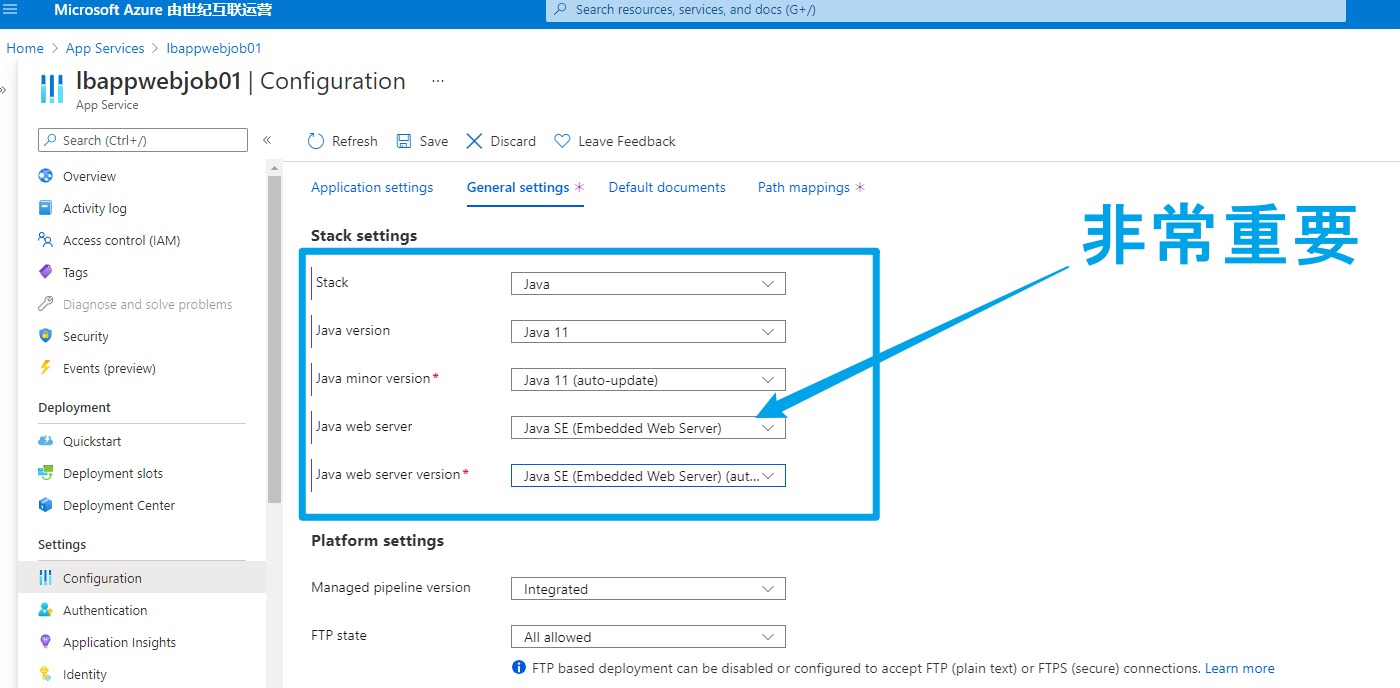The image size is (1400, 688).
Task: Click the Learn more link
Action: pos(1239,668)
